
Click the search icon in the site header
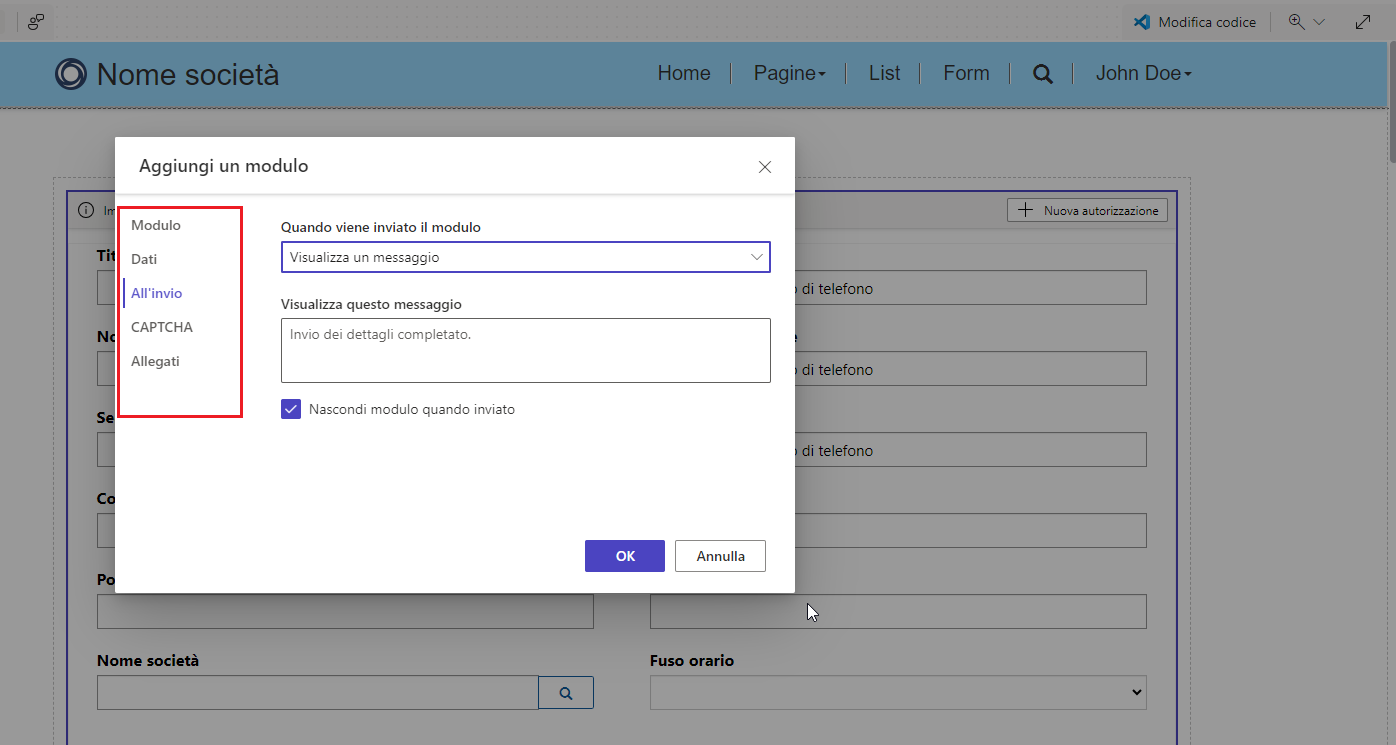1042,74
